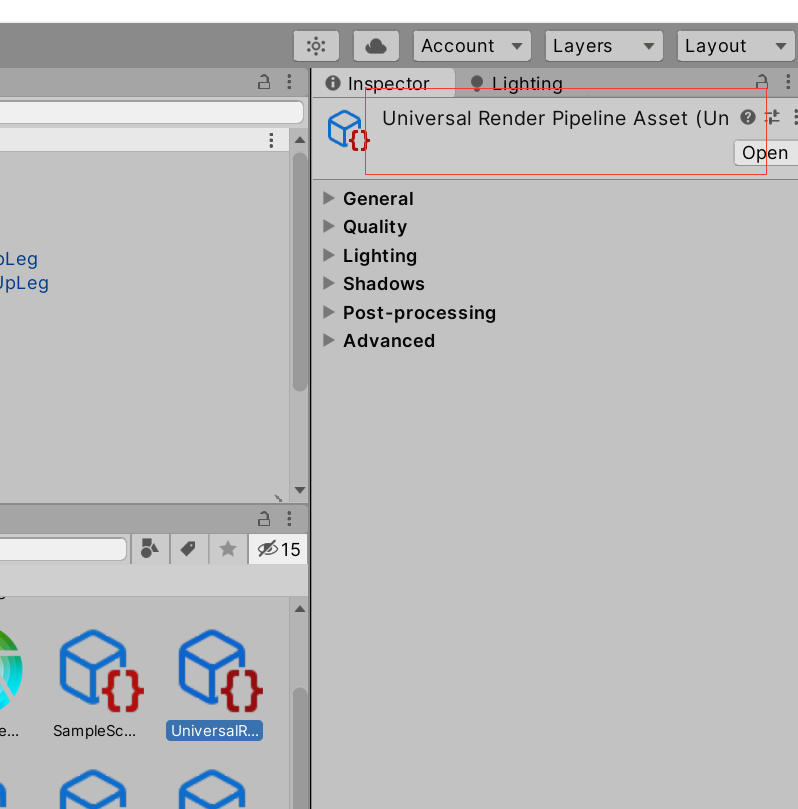Select the partially visible colorful asset thumbnail
The width and height of the screenshot is (798, 809).
[10, 669]
